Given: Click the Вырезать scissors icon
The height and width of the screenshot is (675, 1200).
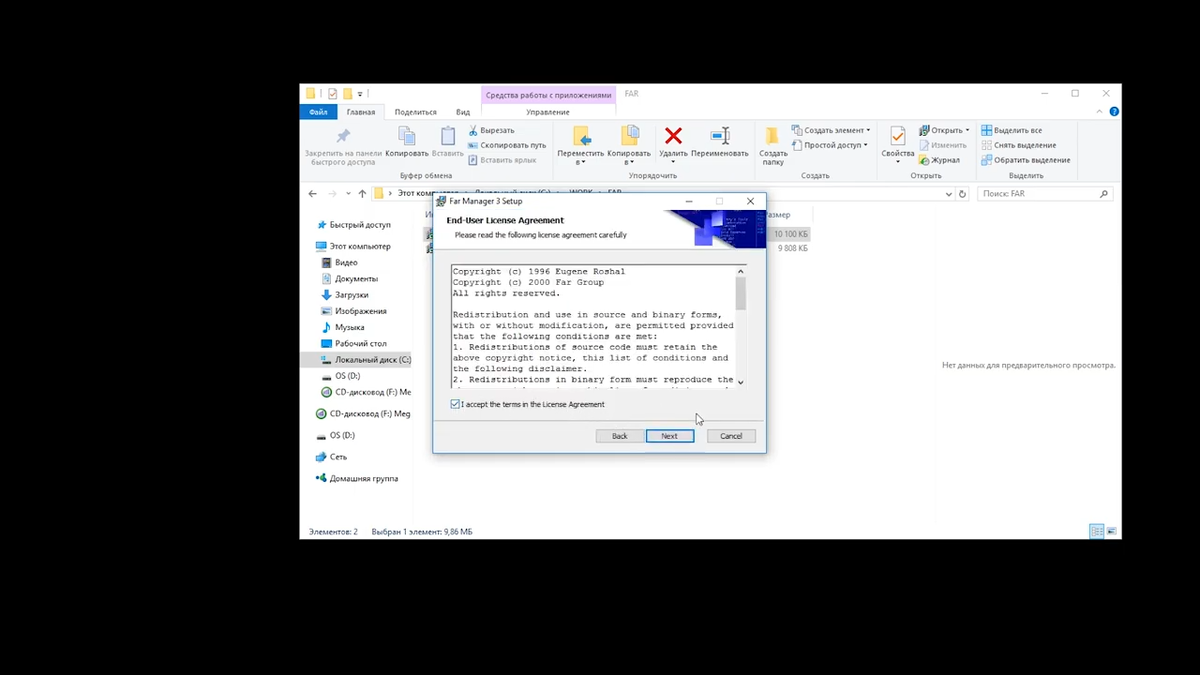Looking at the screenshot, I should [x=474, y=130].
